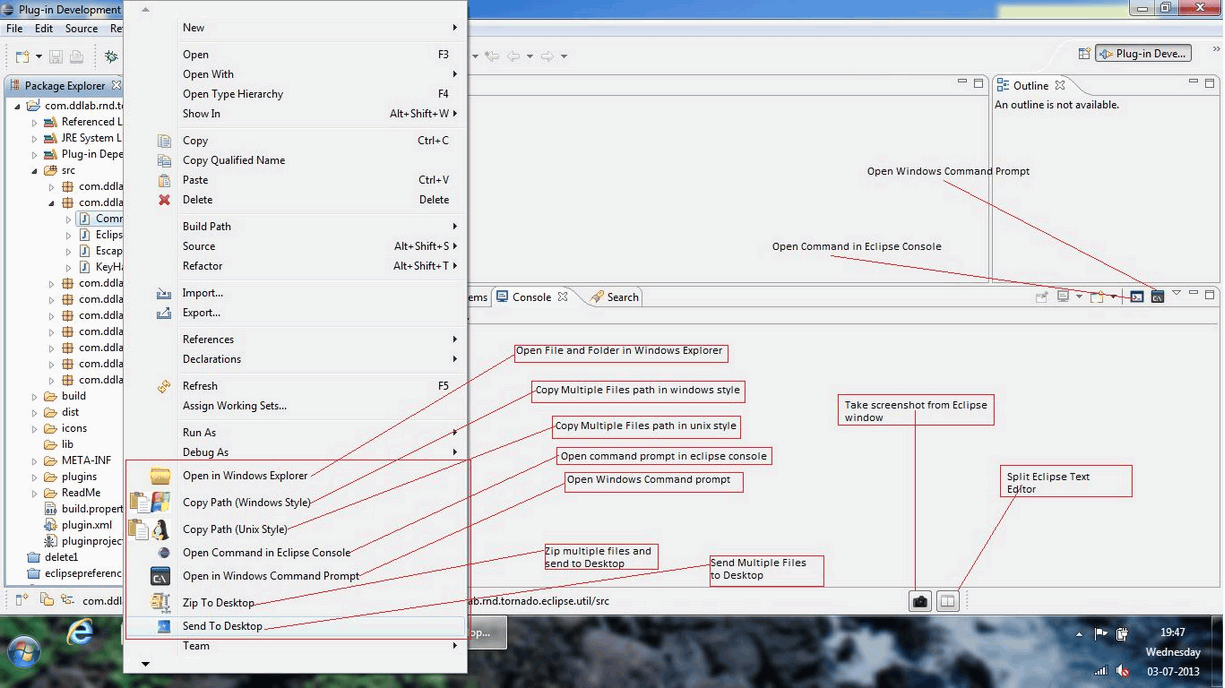Choose Send To Desktop
The width and height of the screenshot is (1225, 688).
tap(296, 627)
